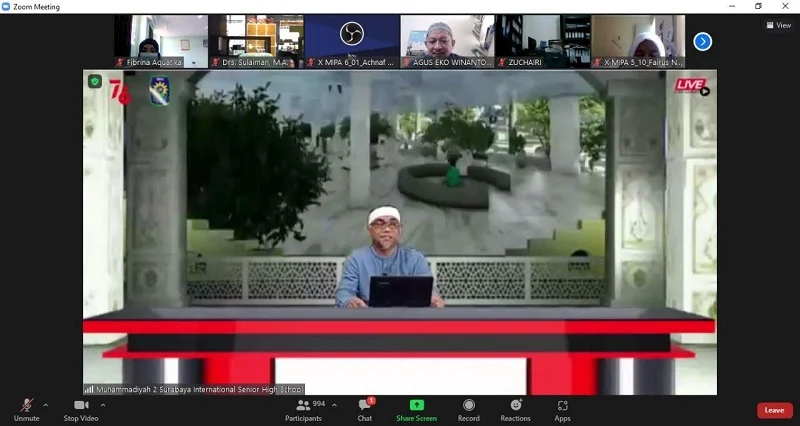Select AGUS EKO WINANTO video thumbnail
Screen dimensions: 800x426
(x=447, y=41)
